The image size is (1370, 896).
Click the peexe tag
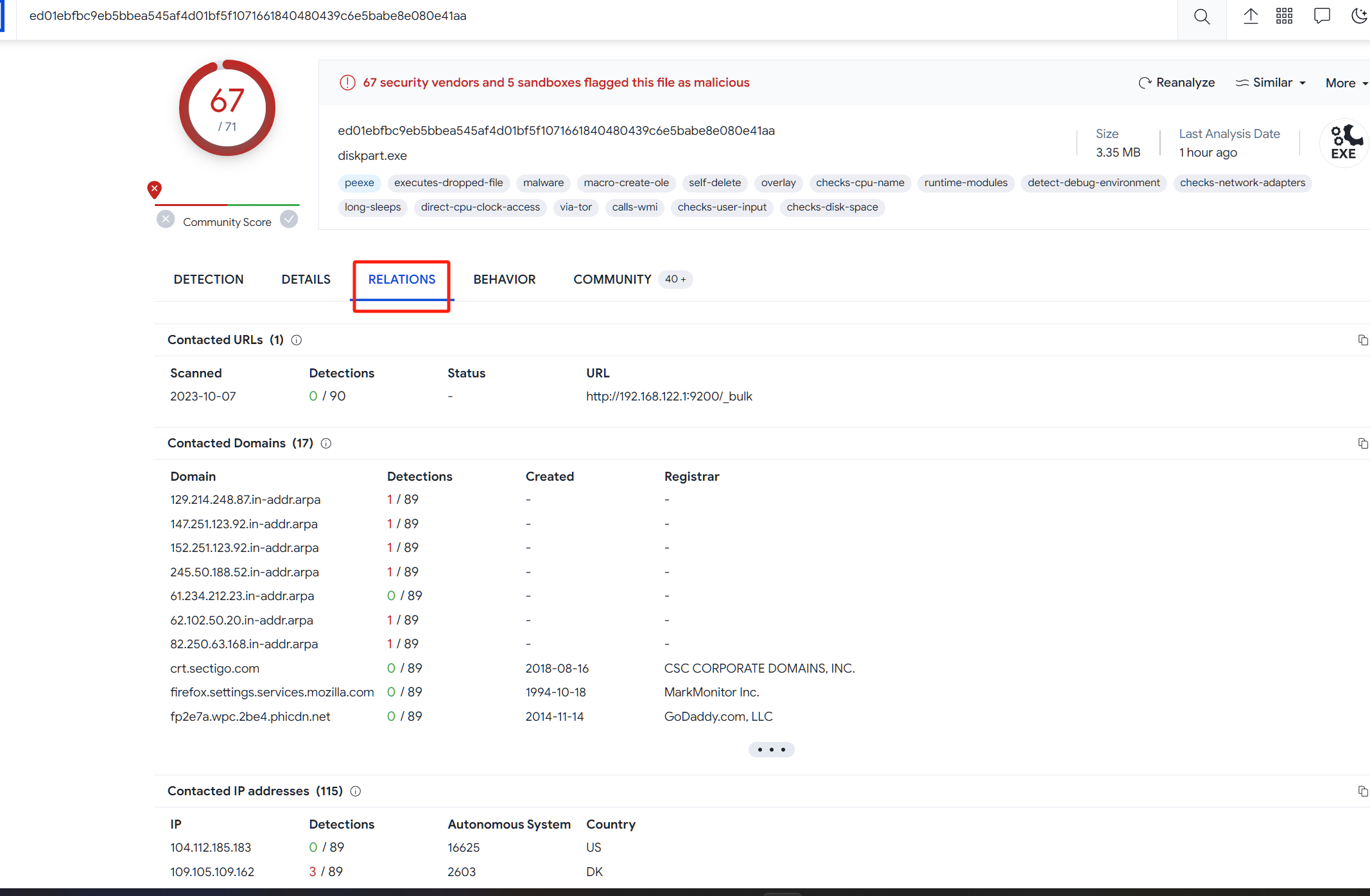(360, 183)
